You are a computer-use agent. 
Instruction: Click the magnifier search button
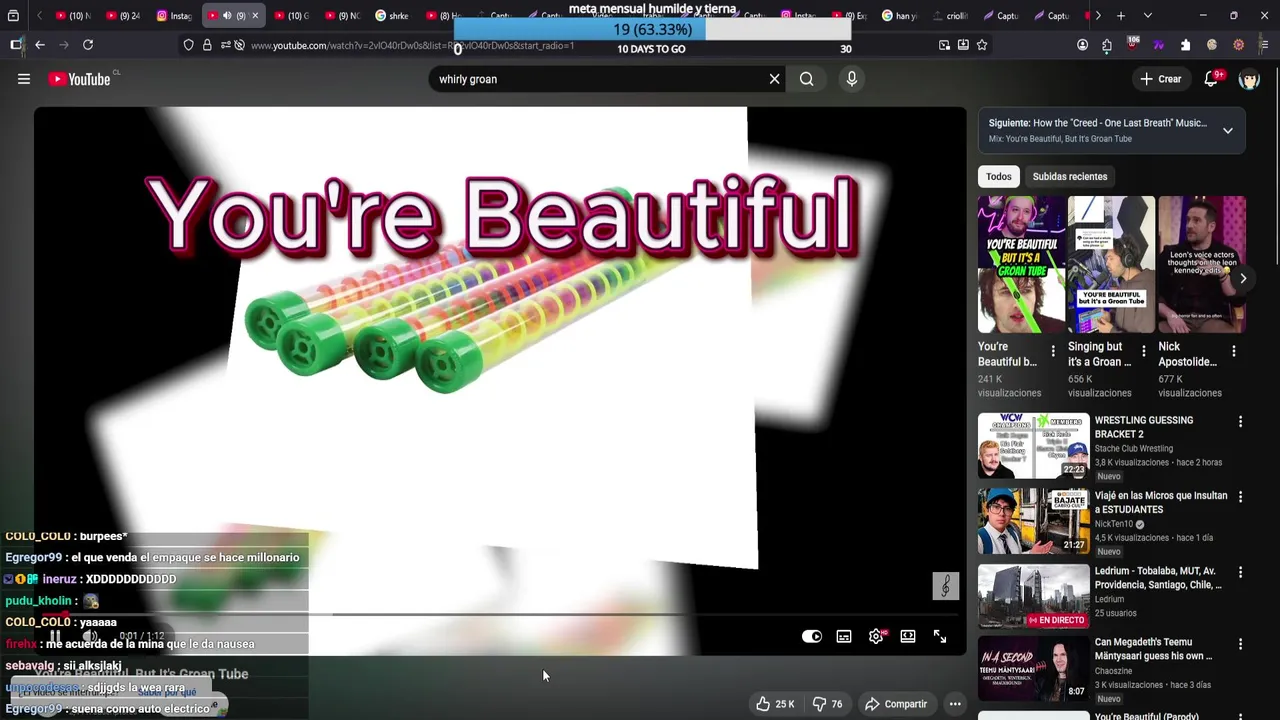807,79
